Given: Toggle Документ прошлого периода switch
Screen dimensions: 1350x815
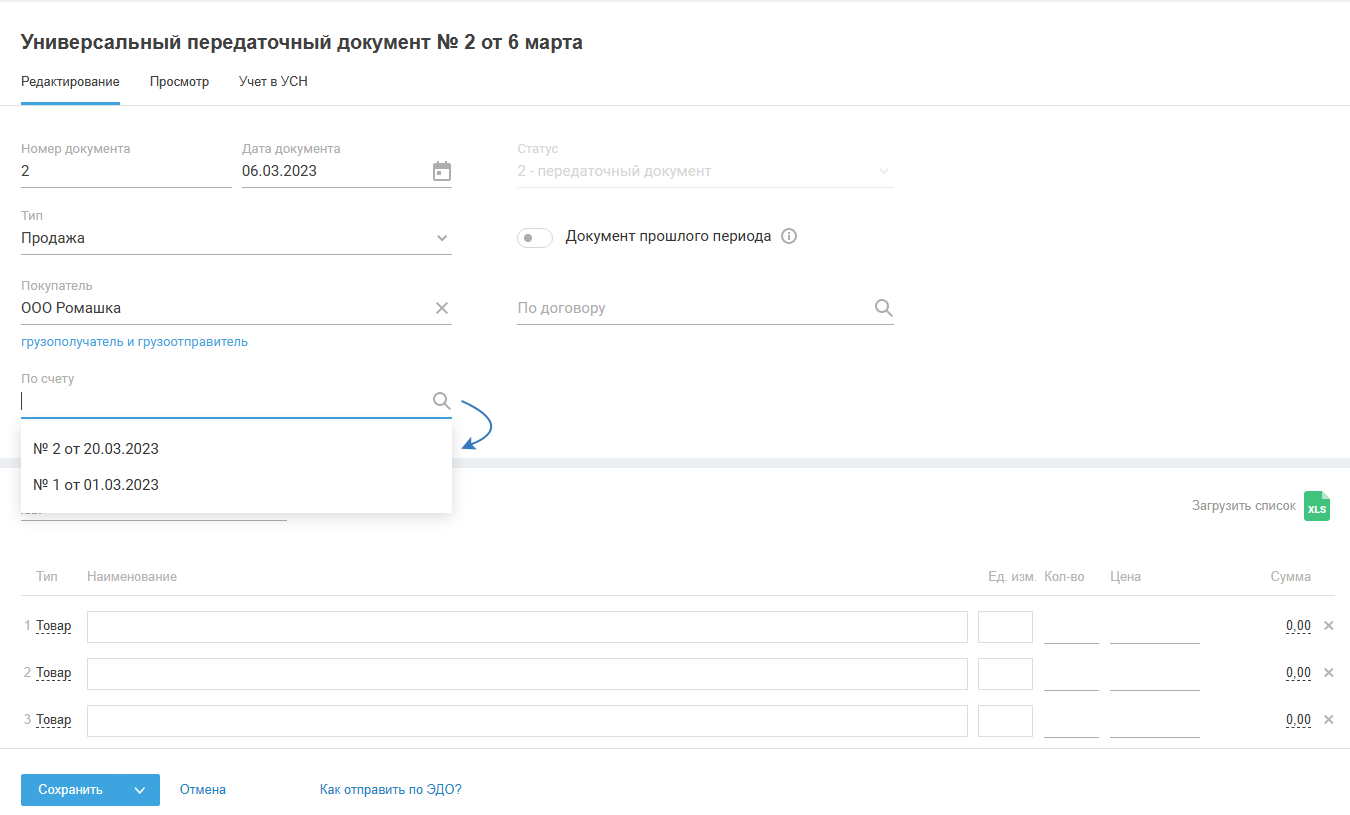Looking at the screenshot, I should tap(535, 238).
